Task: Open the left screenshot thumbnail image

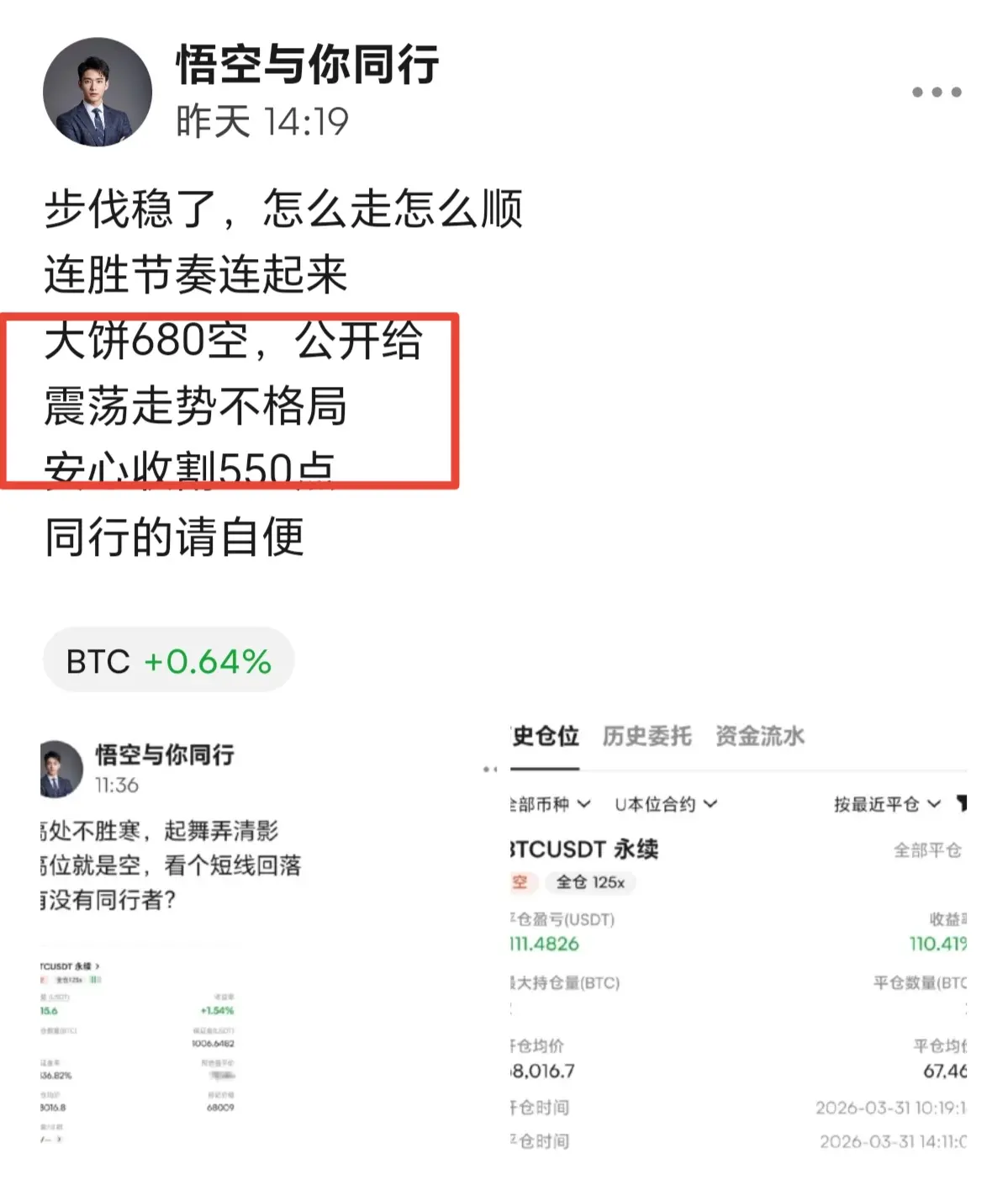Action: coord(172,940)
